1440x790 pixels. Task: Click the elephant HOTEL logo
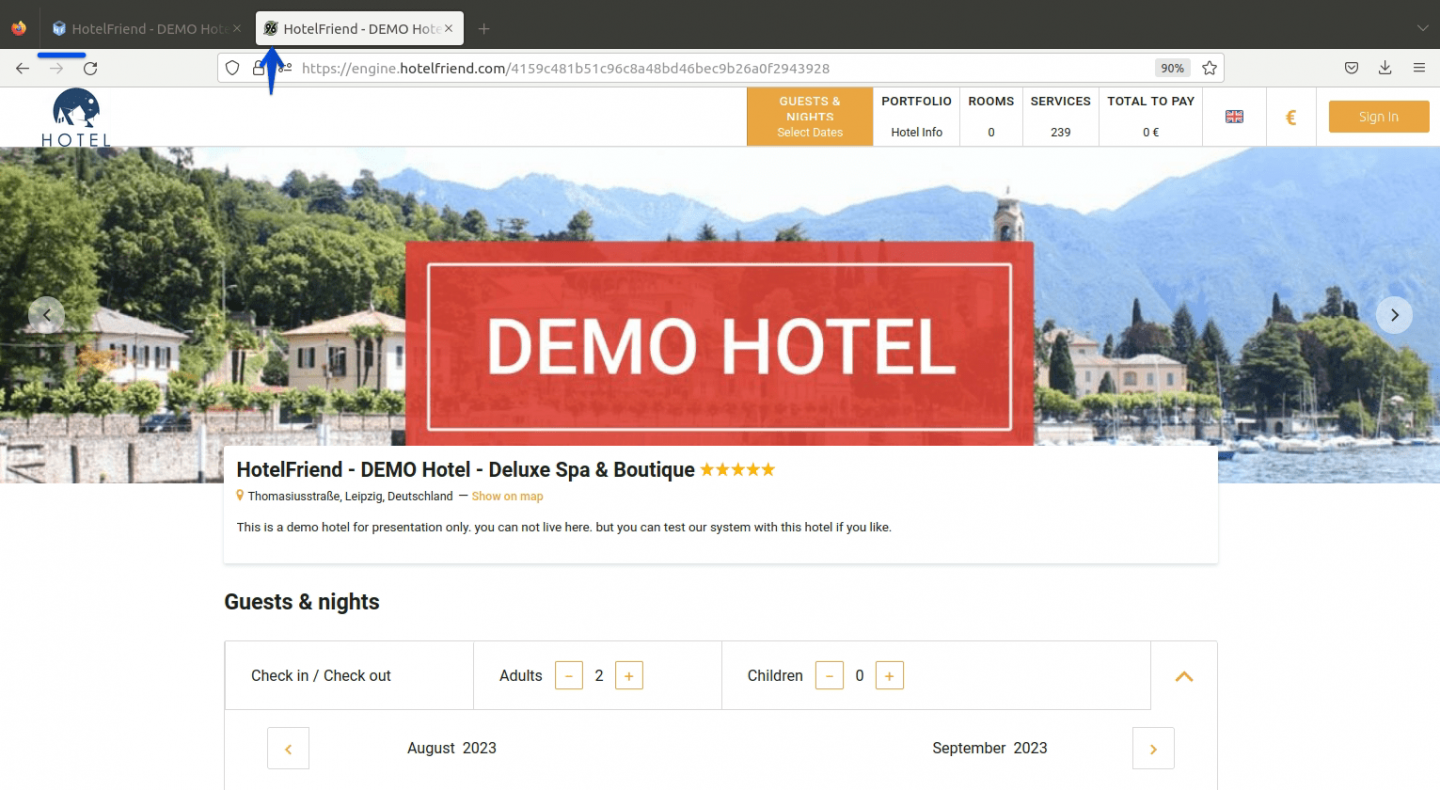tap(76, 117)
